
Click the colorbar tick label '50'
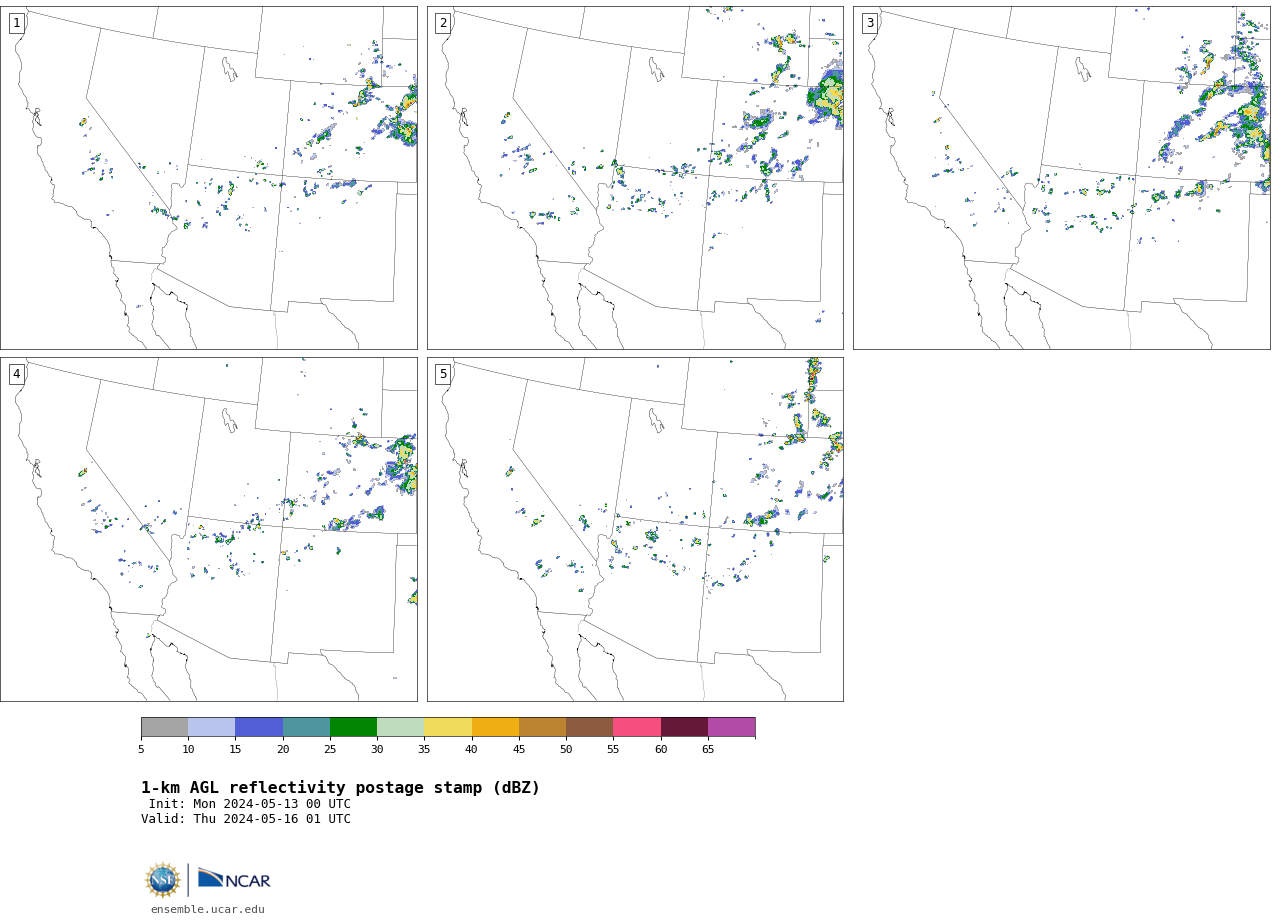click(x=566, y=750)
